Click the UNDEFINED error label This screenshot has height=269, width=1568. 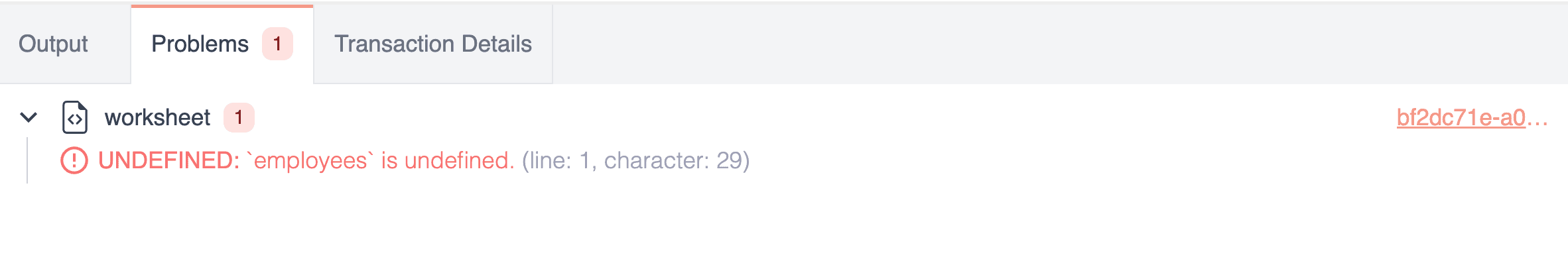coord(168,160)
